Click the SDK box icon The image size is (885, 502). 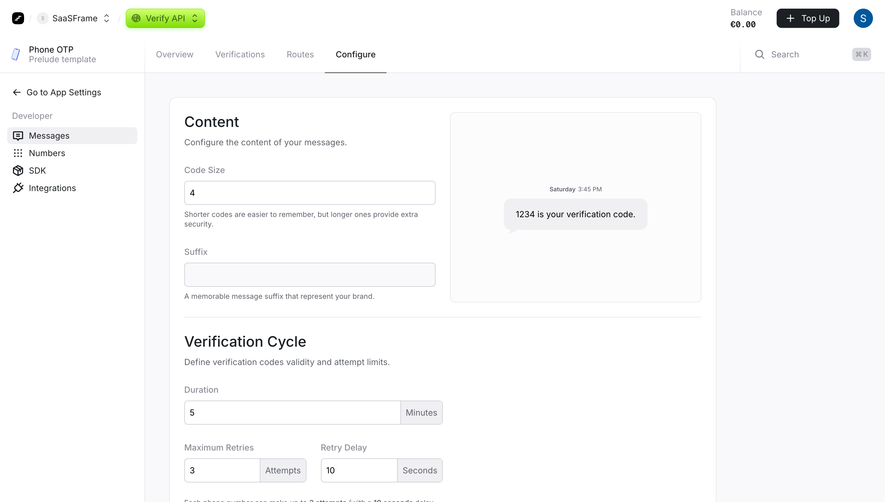[x=18, y=171]
